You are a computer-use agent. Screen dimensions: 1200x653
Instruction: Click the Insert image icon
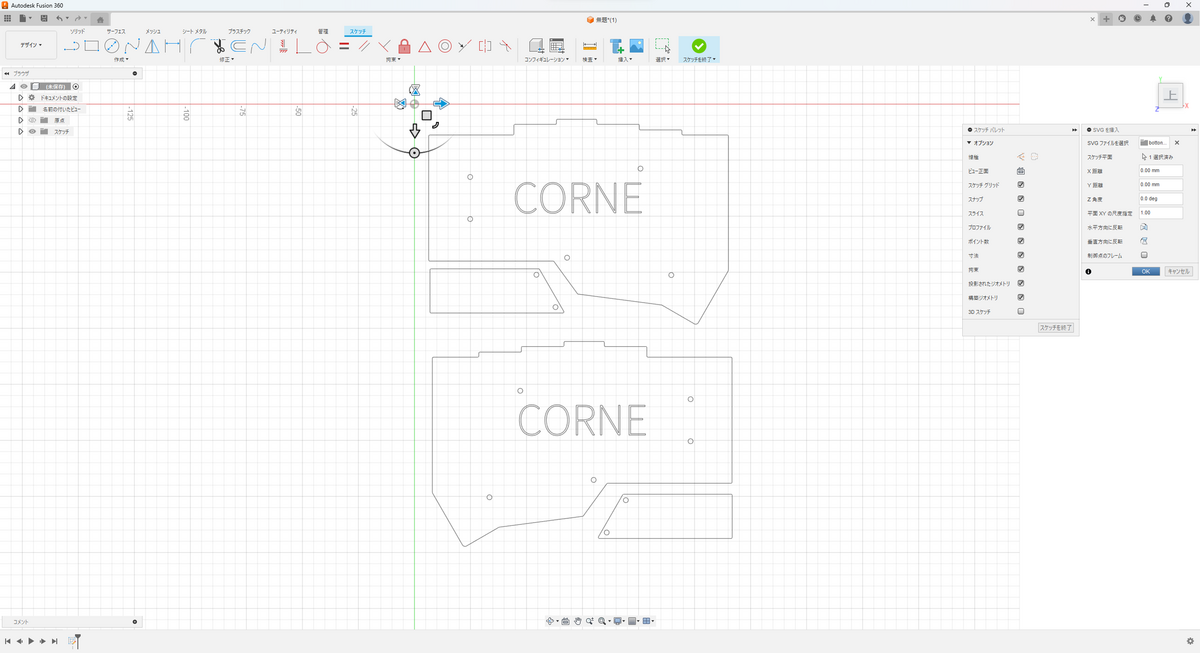click(636, 46)
